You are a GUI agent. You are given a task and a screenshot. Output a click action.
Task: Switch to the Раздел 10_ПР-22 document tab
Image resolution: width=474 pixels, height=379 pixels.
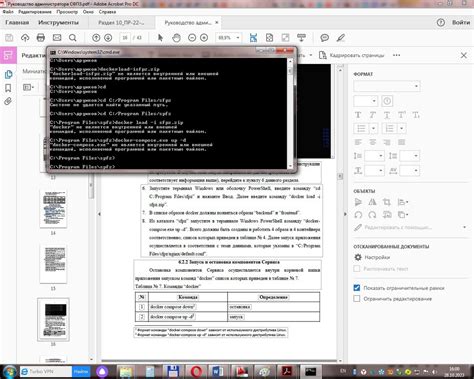[x=121, y=22]
